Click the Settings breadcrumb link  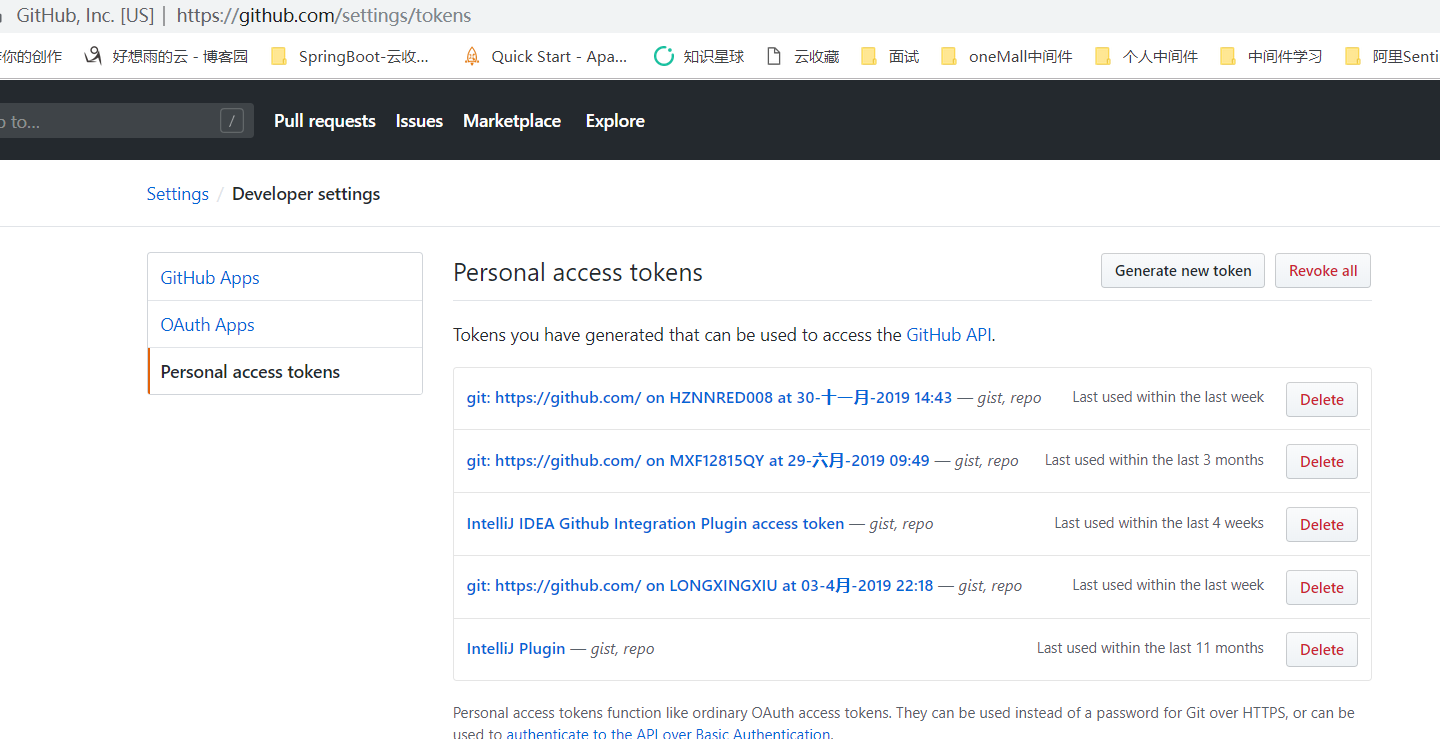(x=178, y=194)
